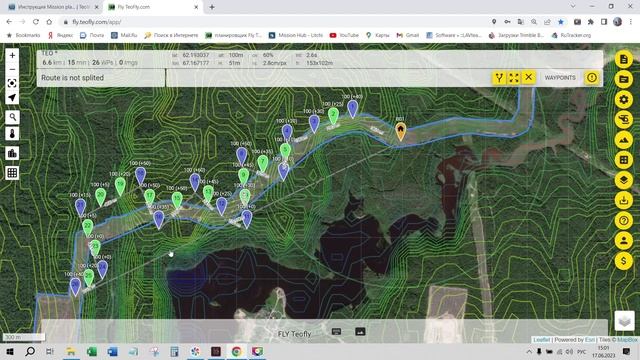Open Excel from the taskbar

[92, 351]
